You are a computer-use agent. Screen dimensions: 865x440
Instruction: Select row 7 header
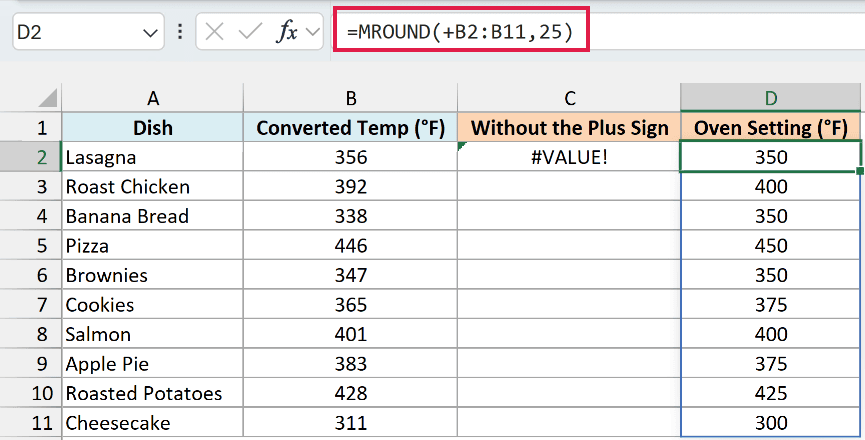(30, 304)
